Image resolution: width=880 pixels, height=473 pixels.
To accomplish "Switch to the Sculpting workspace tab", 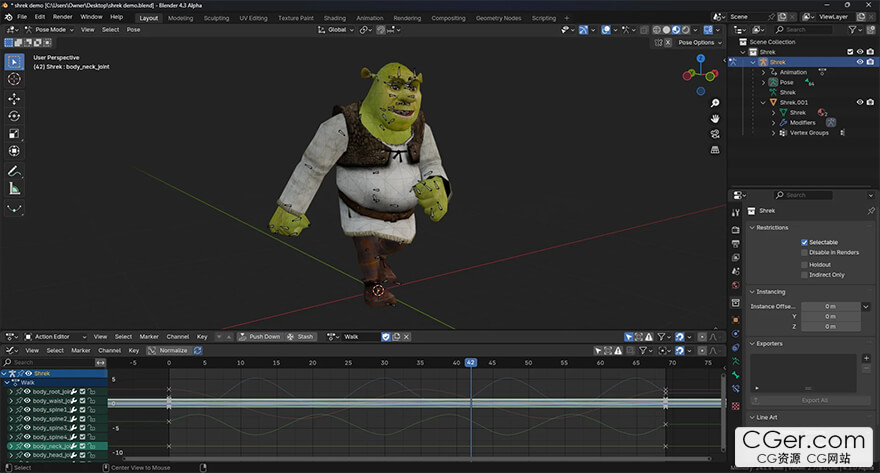I will pyautogui.click(x=216, y=17).
